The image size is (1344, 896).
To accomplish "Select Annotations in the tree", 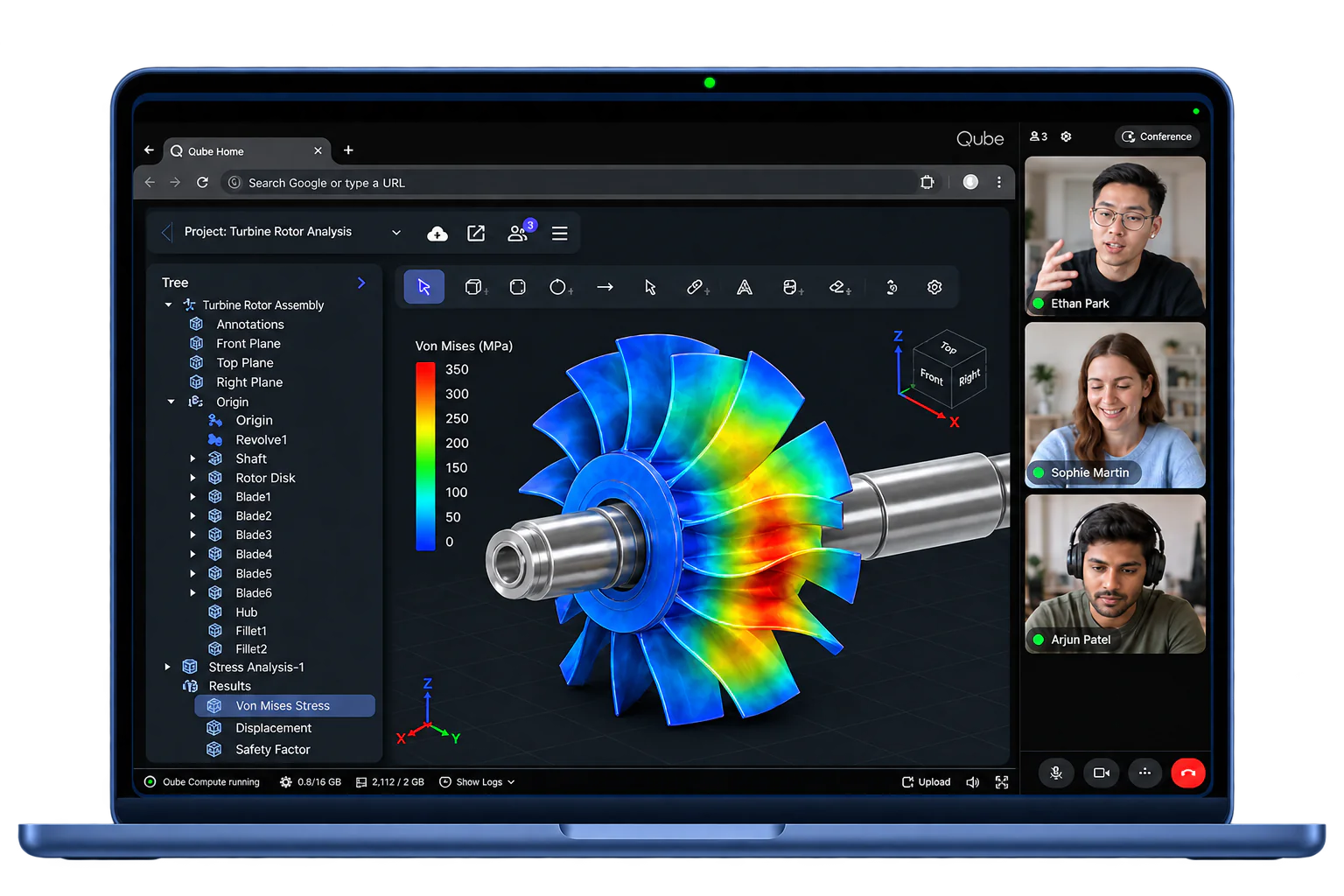I will (x=250, y=325).
